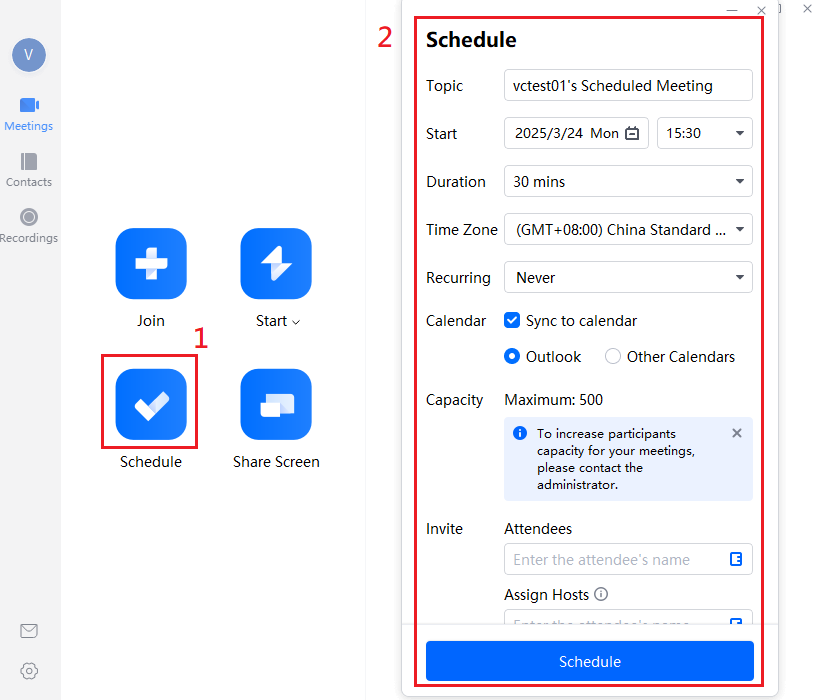Image resolution: width=815 pixels, height=700 pixels.
Task: Click the blue Schedule button
Action: coord(589,661)
